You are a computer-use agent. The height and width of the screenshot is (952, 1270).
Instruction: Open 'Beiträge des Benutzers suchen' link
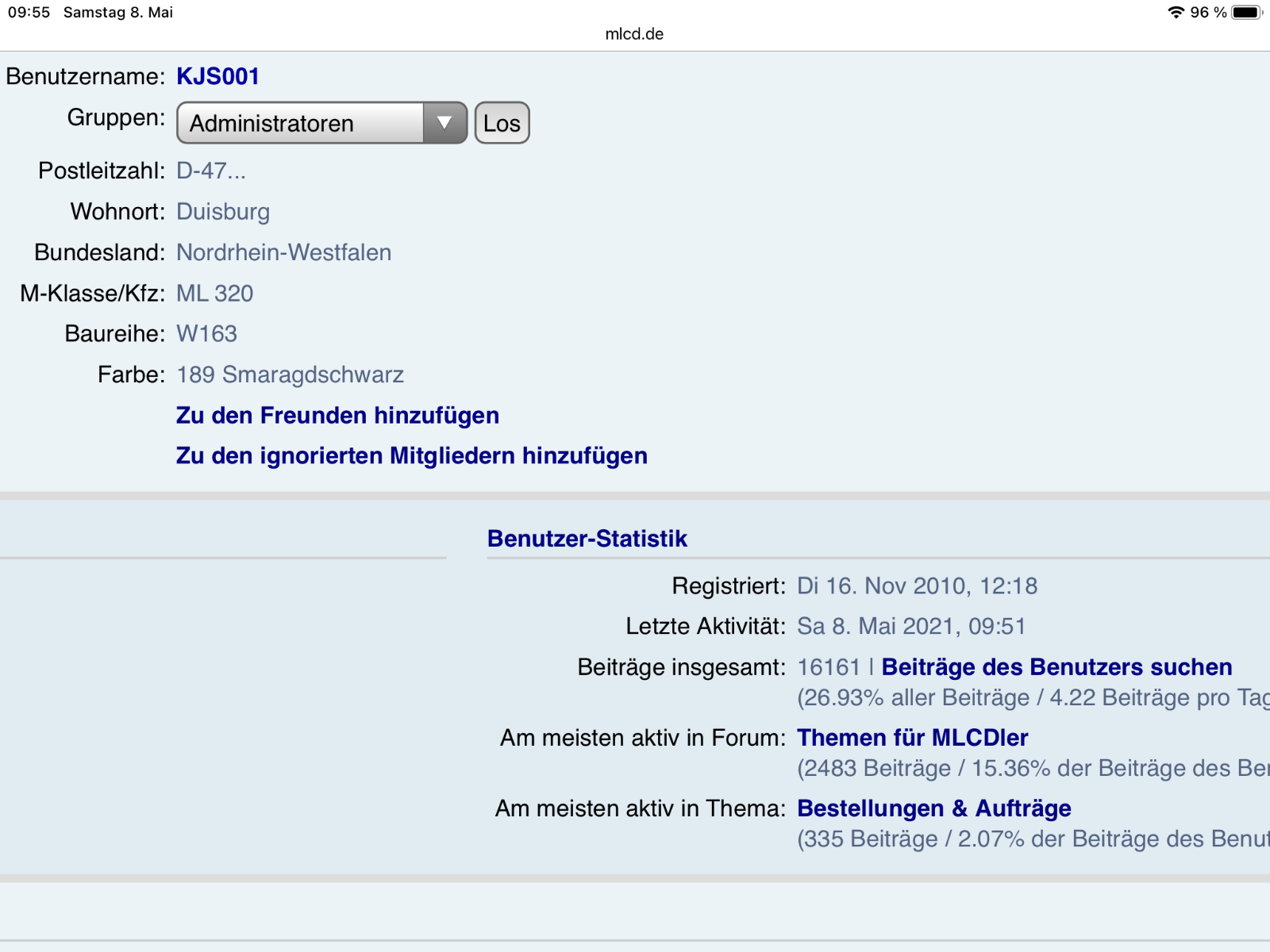click(1056, 666)
